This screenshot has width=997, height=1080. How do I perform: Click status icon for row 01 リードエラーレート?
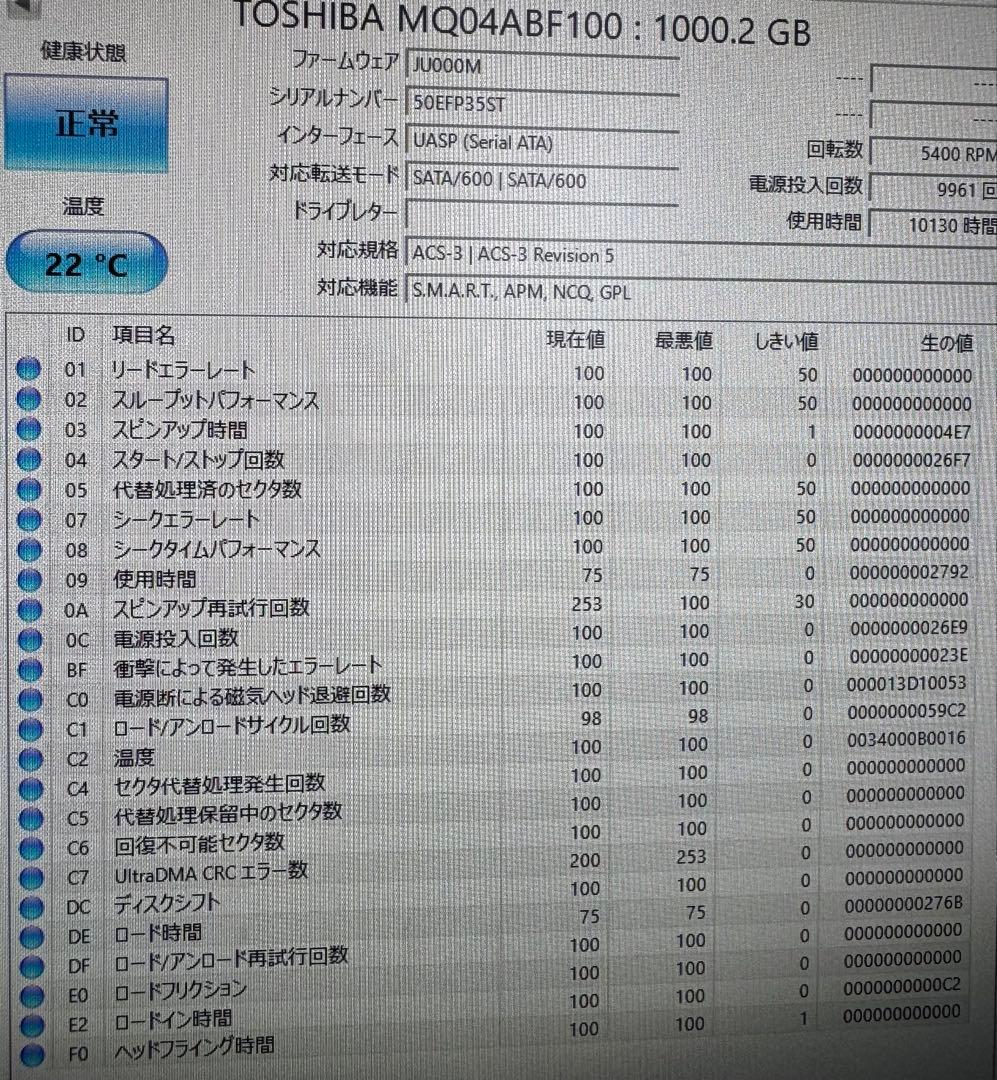pyautogui.click(x=28, y=369)
